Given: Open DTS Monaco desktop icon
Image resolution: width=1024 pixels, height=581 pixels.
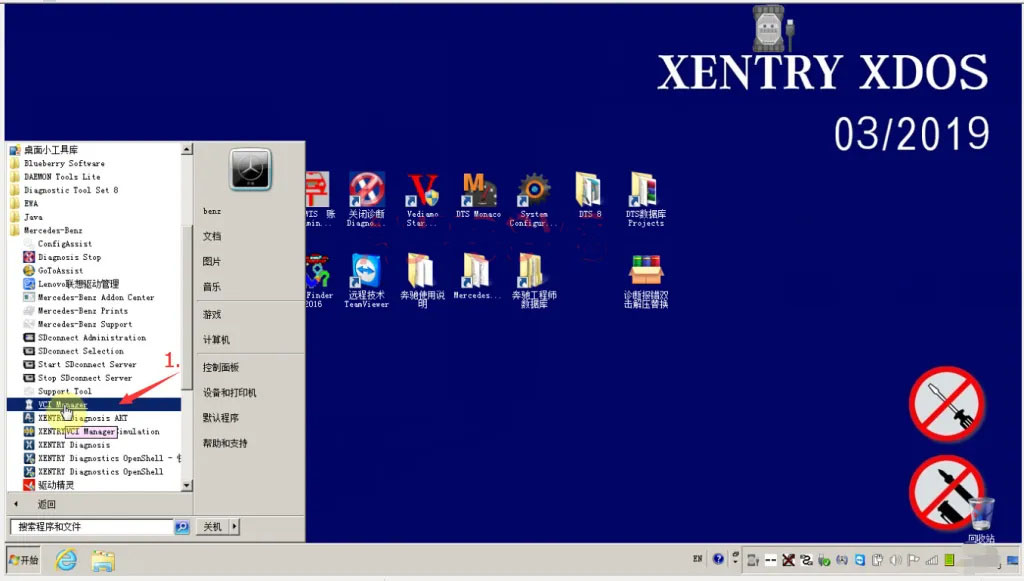Looking at the screenshot, I should click(x=478, y=196).
